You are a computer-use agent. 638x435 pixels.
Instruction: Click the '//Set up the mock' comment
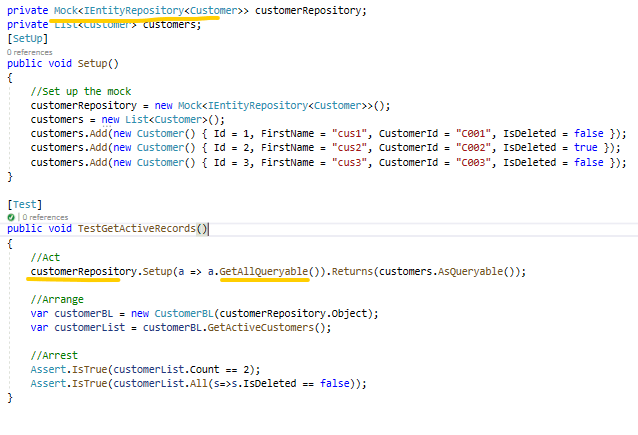[x=81, y=91]
